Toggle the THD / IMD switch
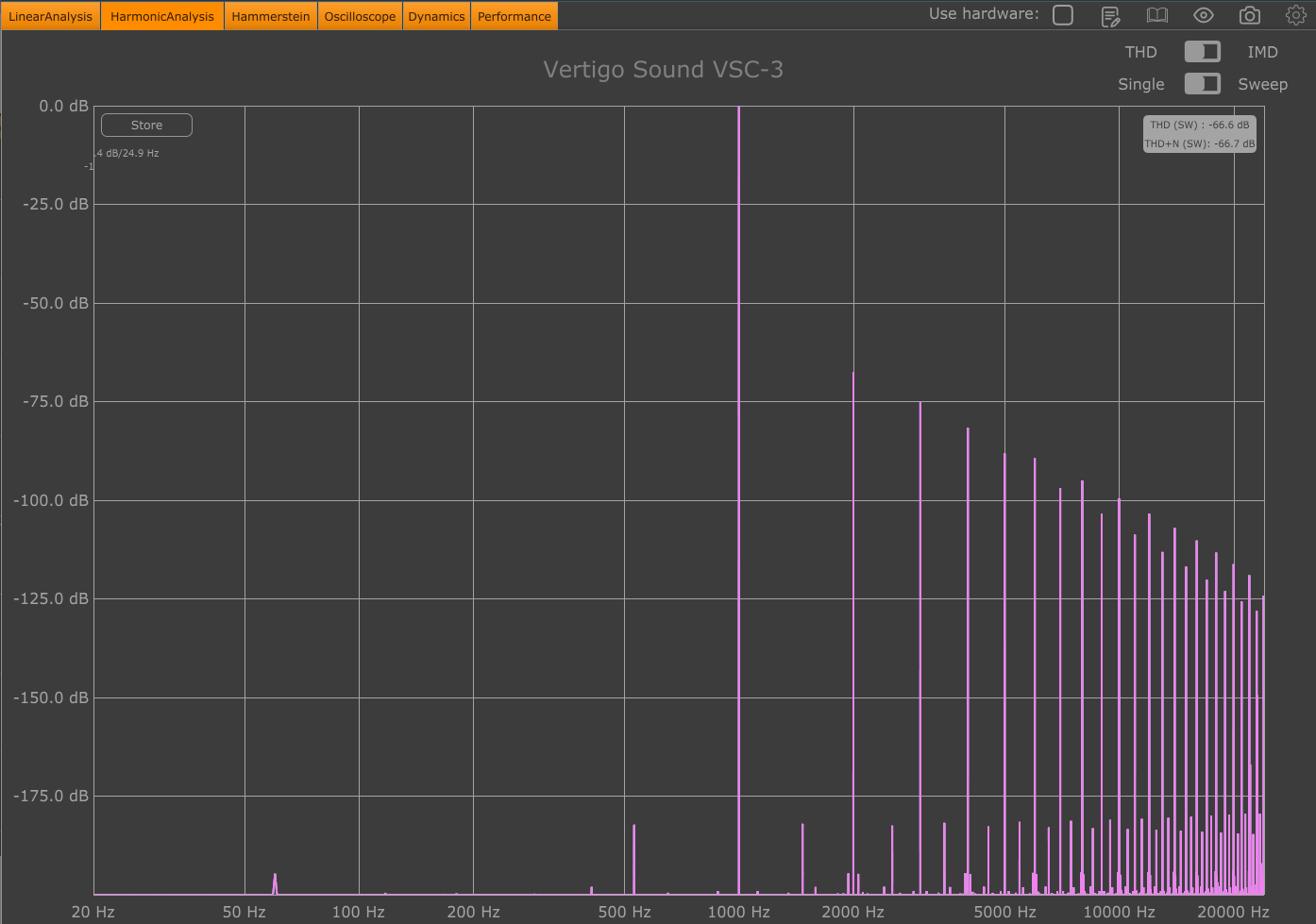The image size is (1316, 924). (x=1203, y=52)
